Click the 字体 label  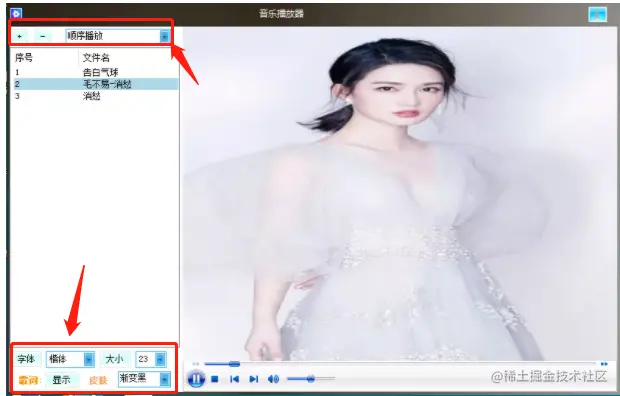point(26,359)
